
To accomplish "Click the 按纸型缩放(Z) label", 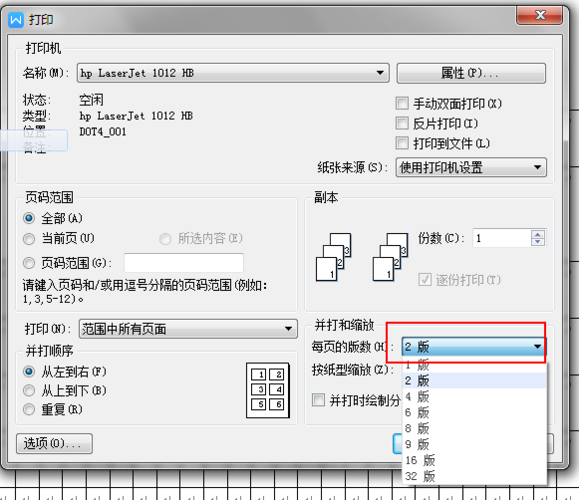I will 353,370.
